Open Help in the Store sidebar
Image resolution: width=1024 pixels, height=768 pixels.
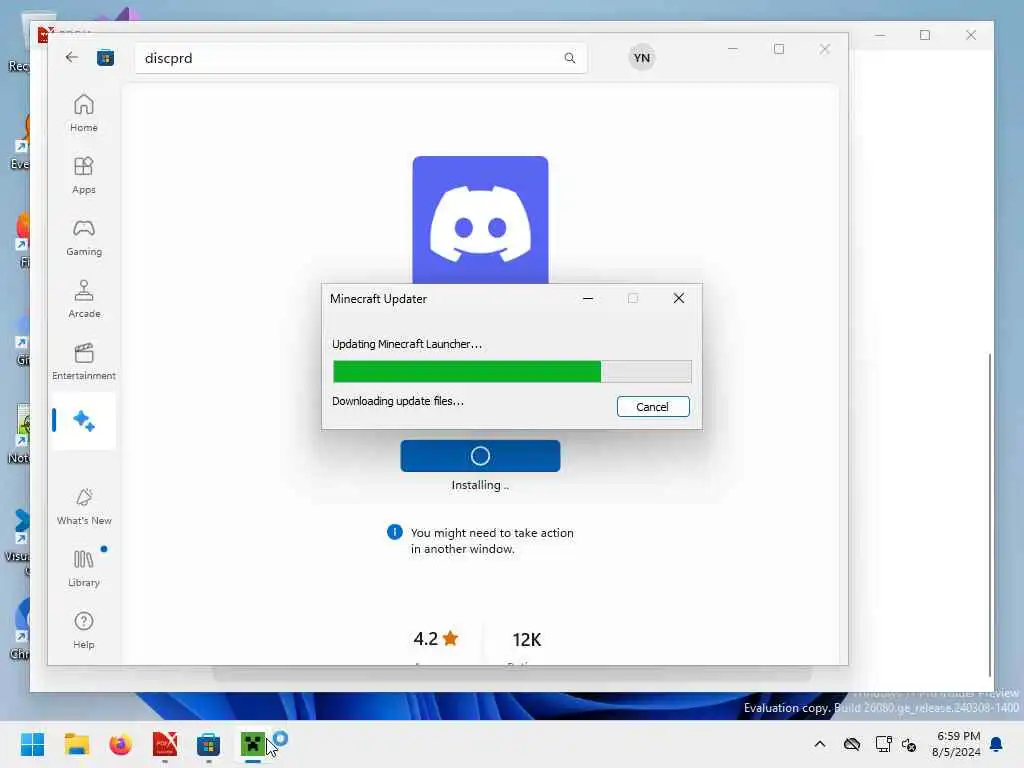point(84,630)
